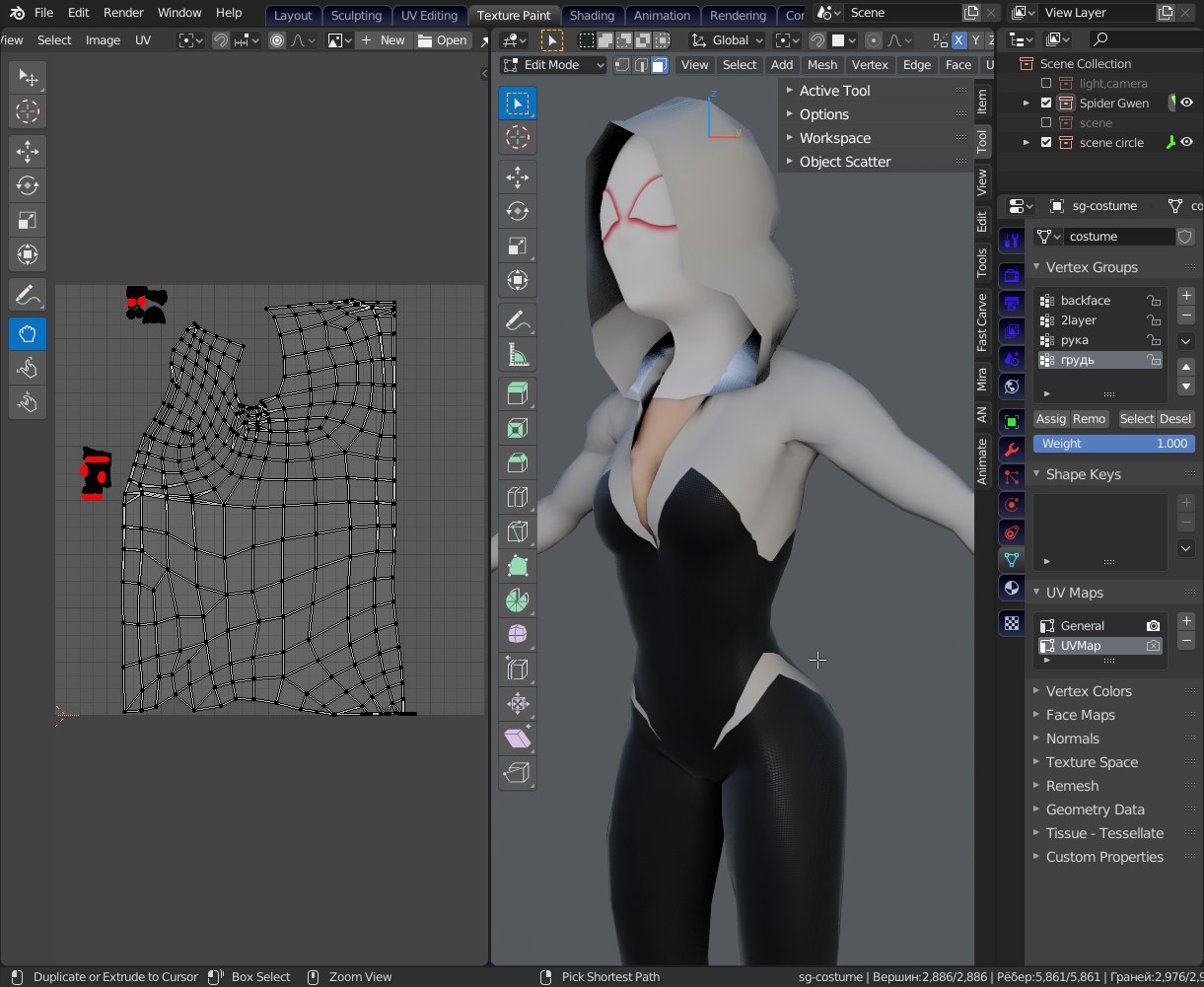Open the World properties tab
1204x987 pixels.
click(x=1011, y=386)
